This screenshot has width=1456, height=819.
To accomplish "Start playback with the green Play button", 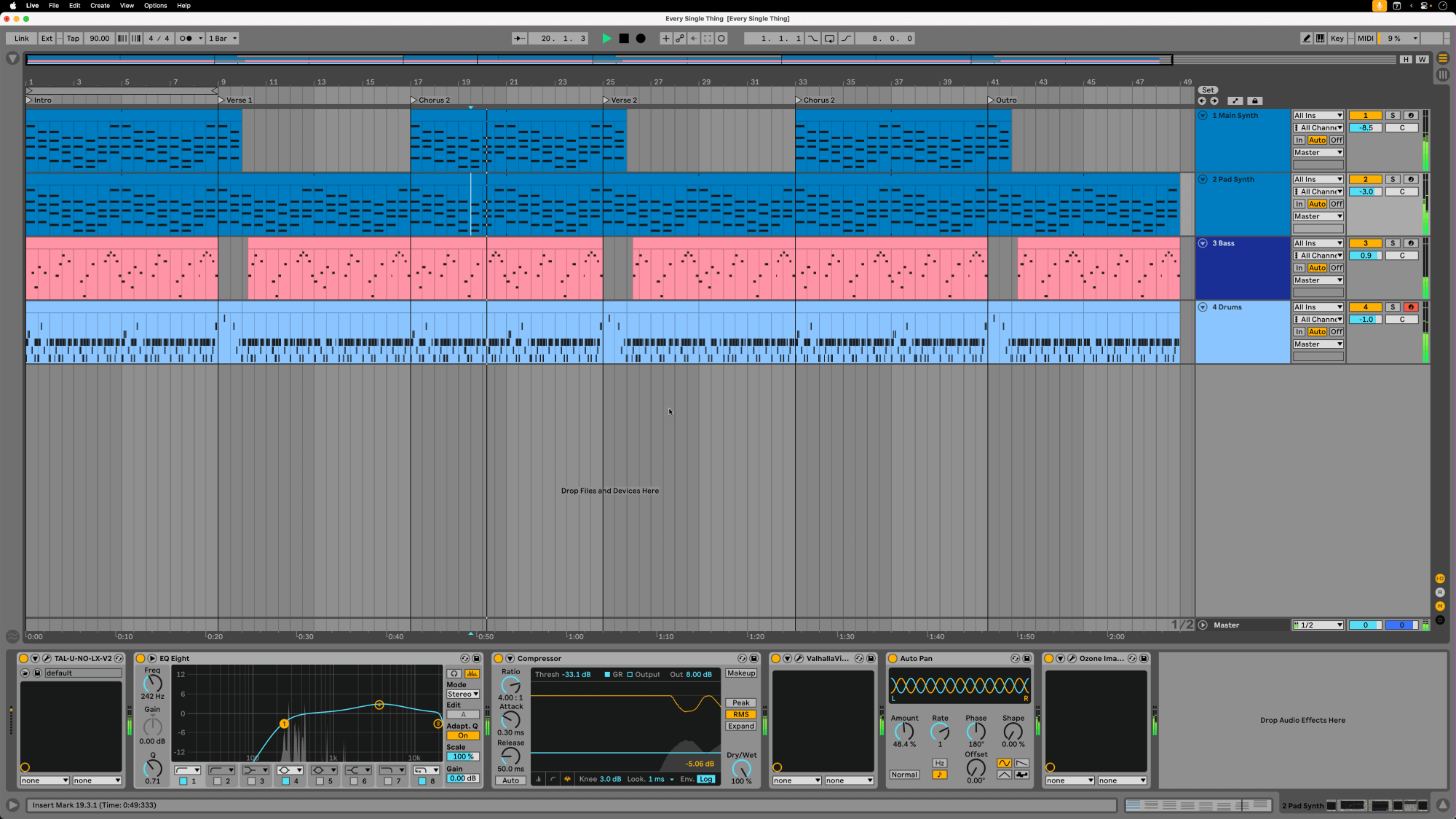I will [x=606, y=39].
